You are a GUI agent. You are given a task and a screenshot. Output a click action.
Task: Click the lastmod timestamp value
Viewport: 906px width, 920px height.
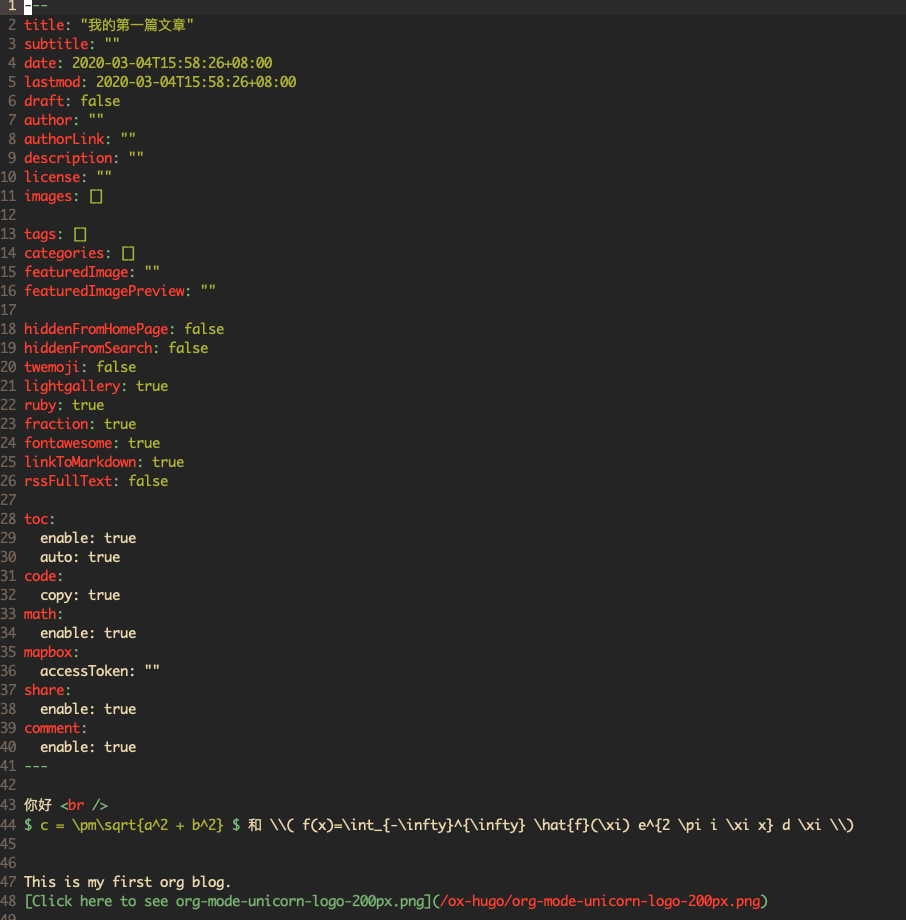[x=196, y=82]
